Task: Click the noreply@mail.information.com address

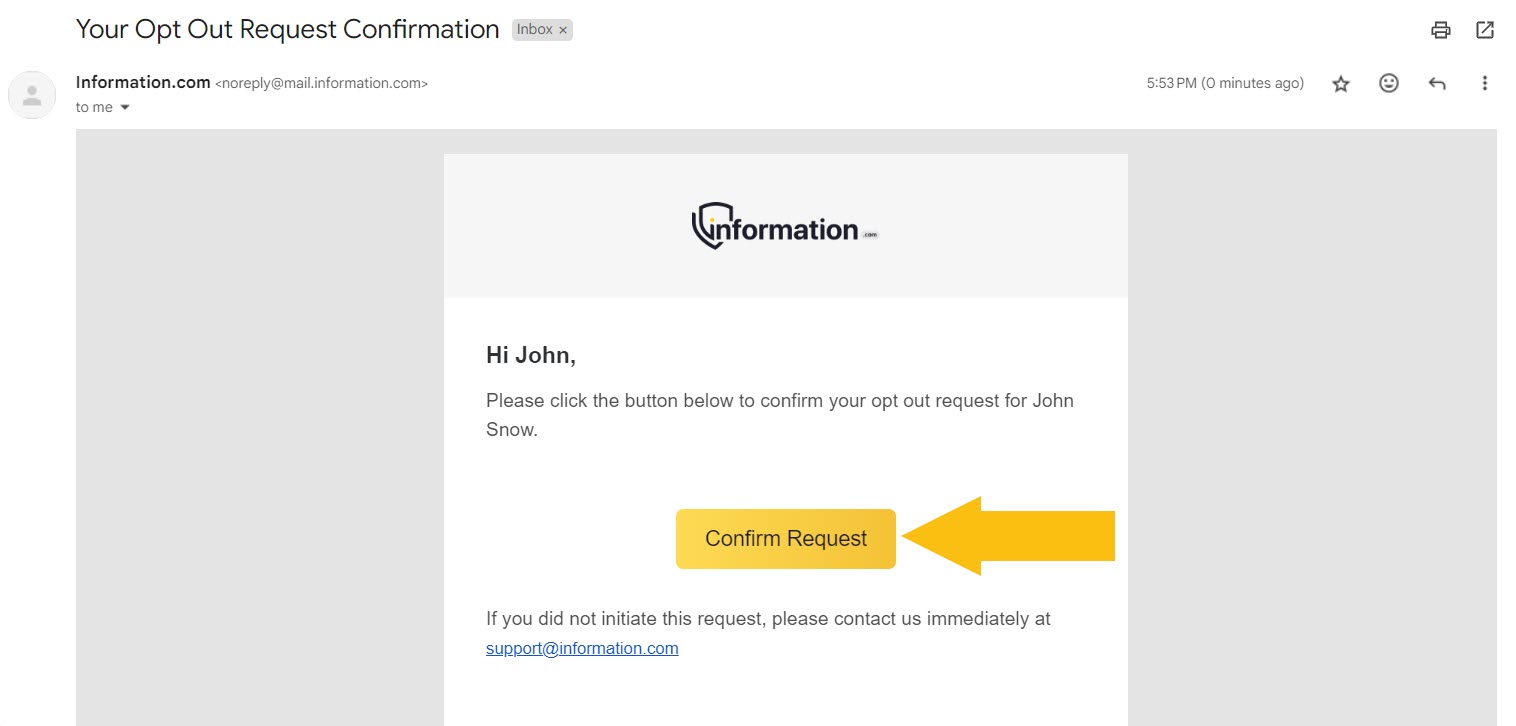Action: [321, 84]
